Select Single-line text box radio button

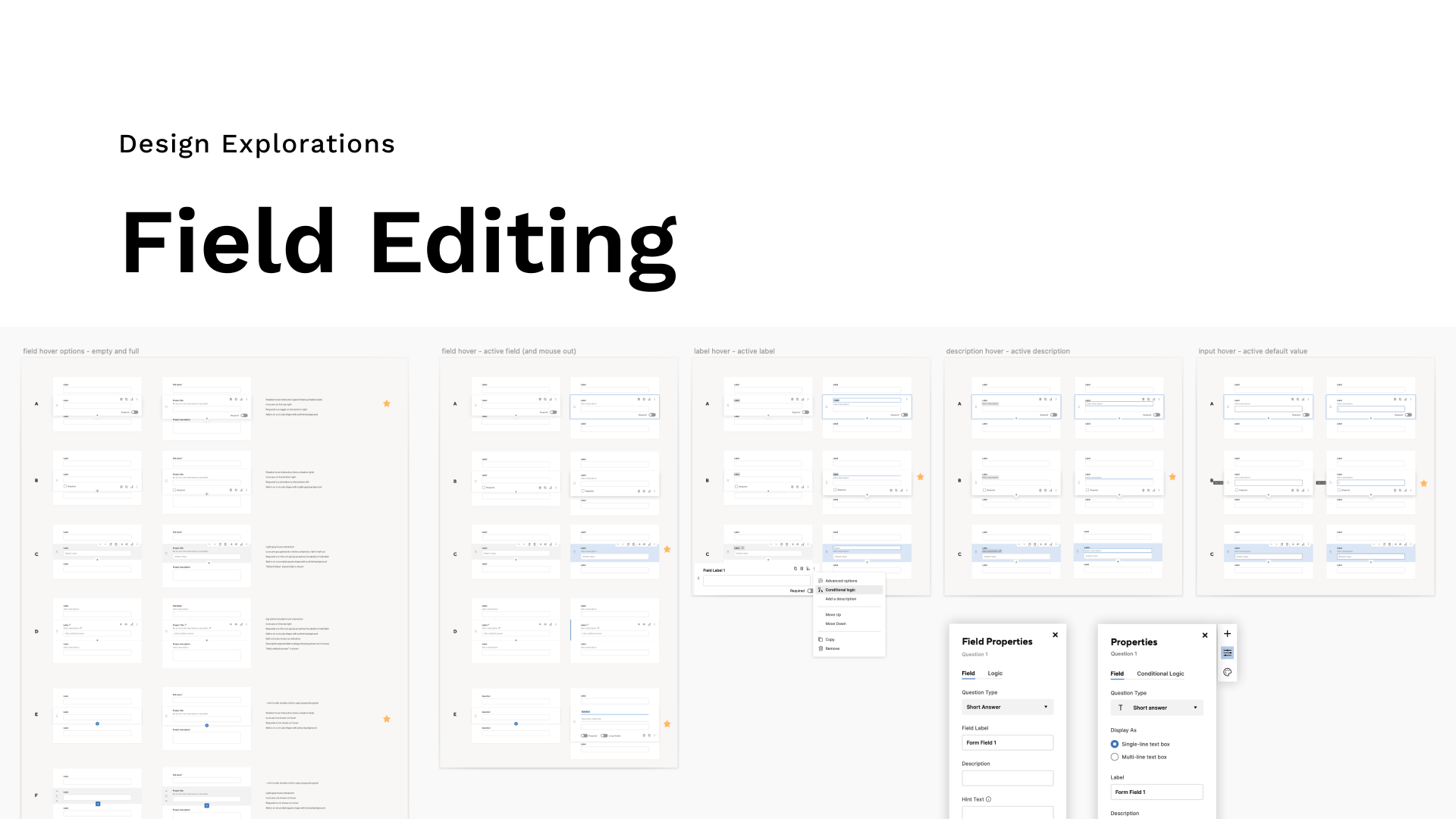point(1115,744)
